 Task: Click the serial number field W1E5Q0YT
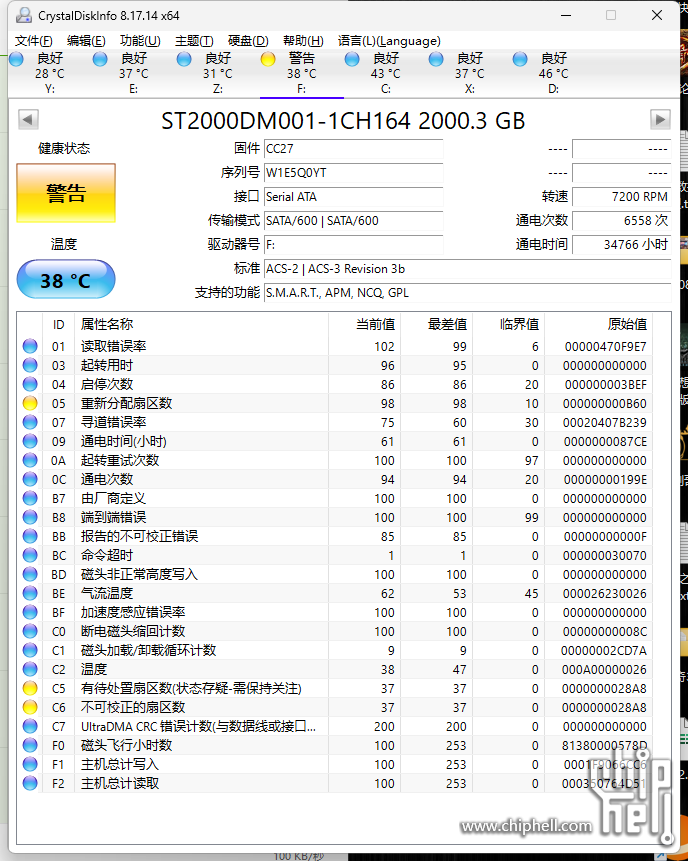click(x=354, y=173)
